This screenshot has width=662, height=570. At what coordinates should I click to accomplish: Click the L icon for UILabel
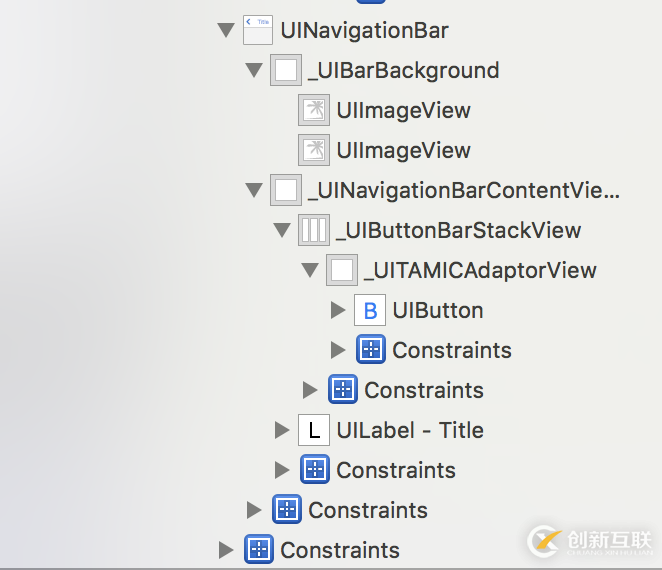[x=314, y=430]
